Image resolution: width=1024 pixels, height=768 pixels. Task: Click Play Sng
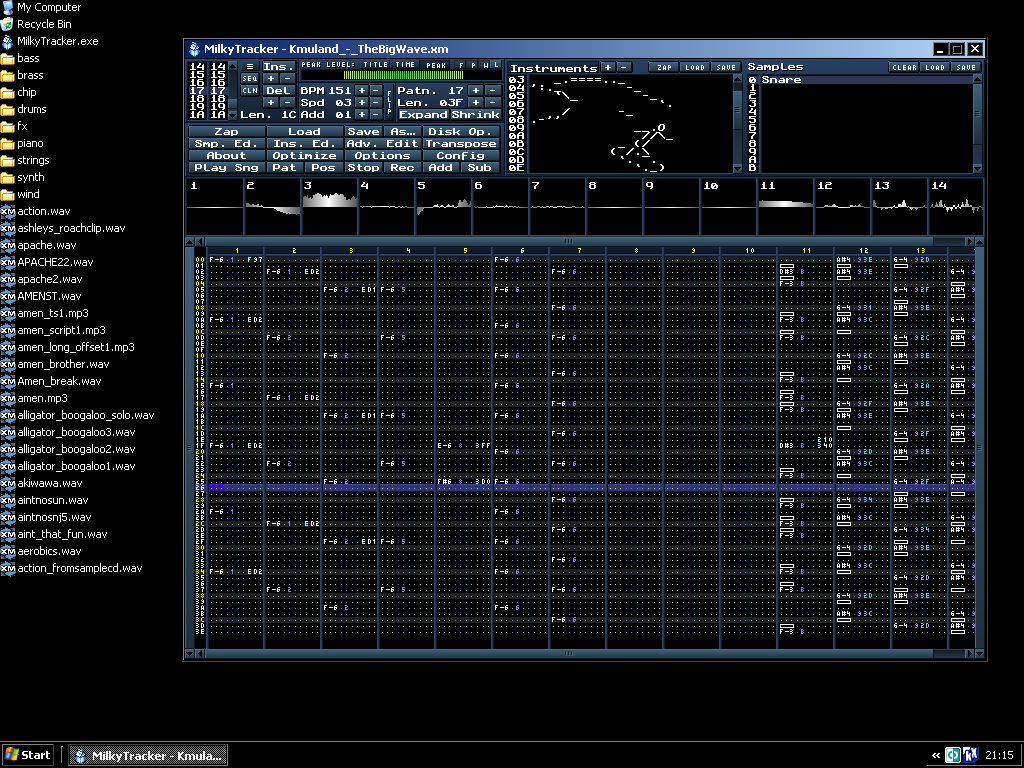pos(227,167)
